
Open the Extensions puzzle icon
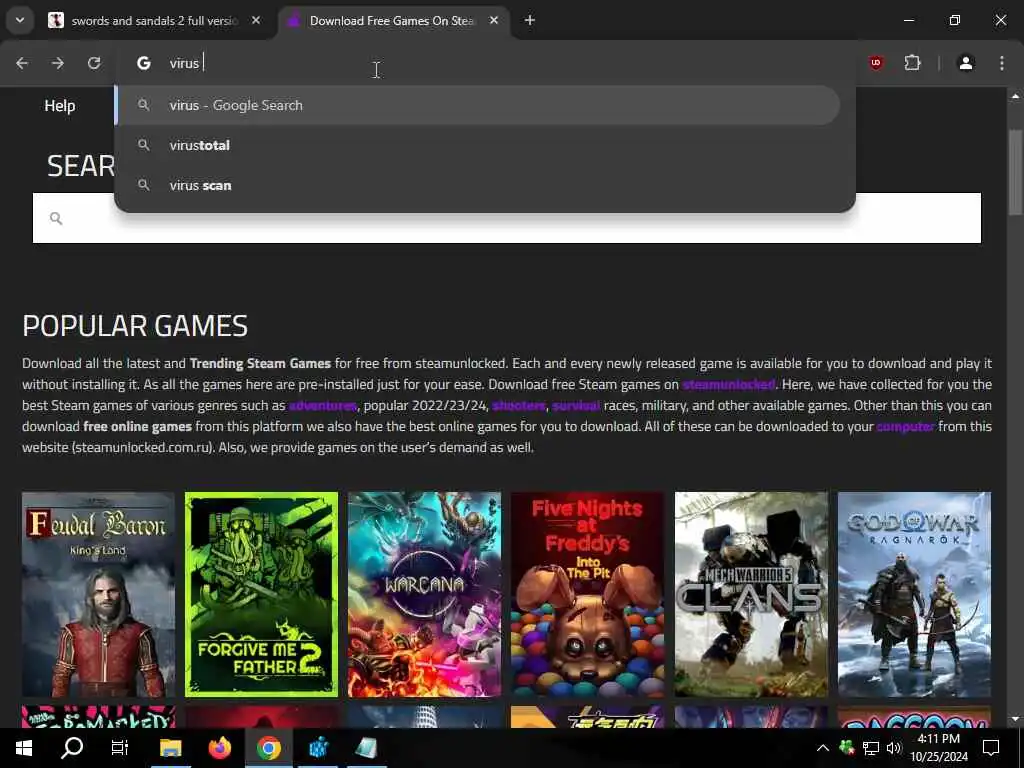coord(912,63)
